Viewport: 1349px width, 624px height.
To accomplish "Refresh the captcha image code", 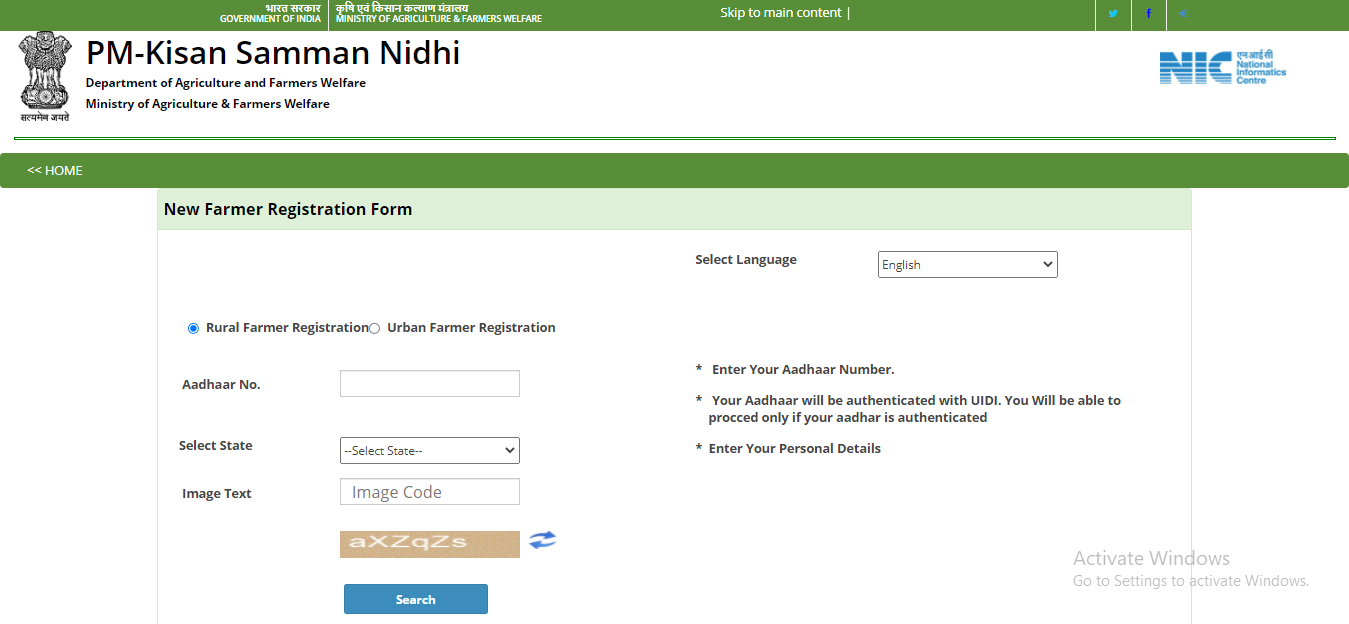I will [x=541, y=540].
